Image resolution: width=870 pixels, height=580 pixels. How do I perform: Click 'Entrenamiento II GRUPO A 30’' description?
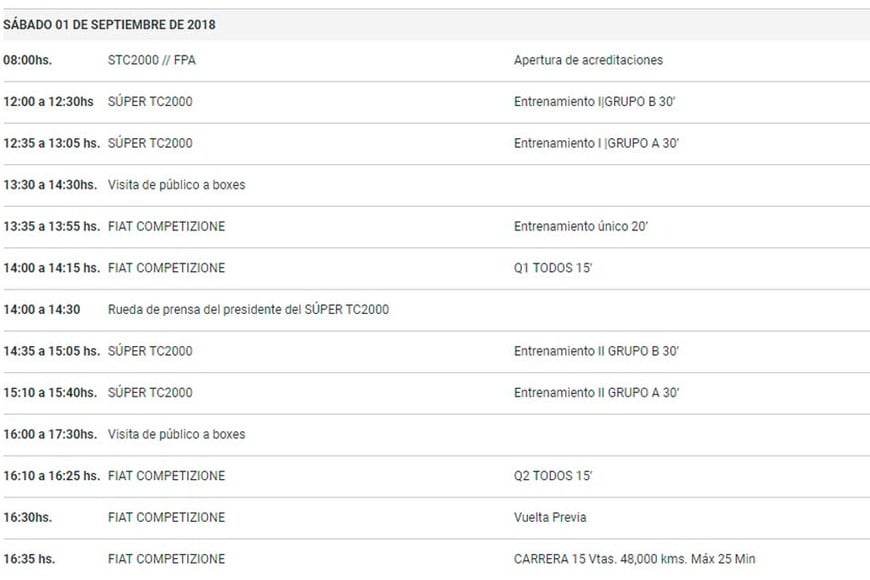597,393
